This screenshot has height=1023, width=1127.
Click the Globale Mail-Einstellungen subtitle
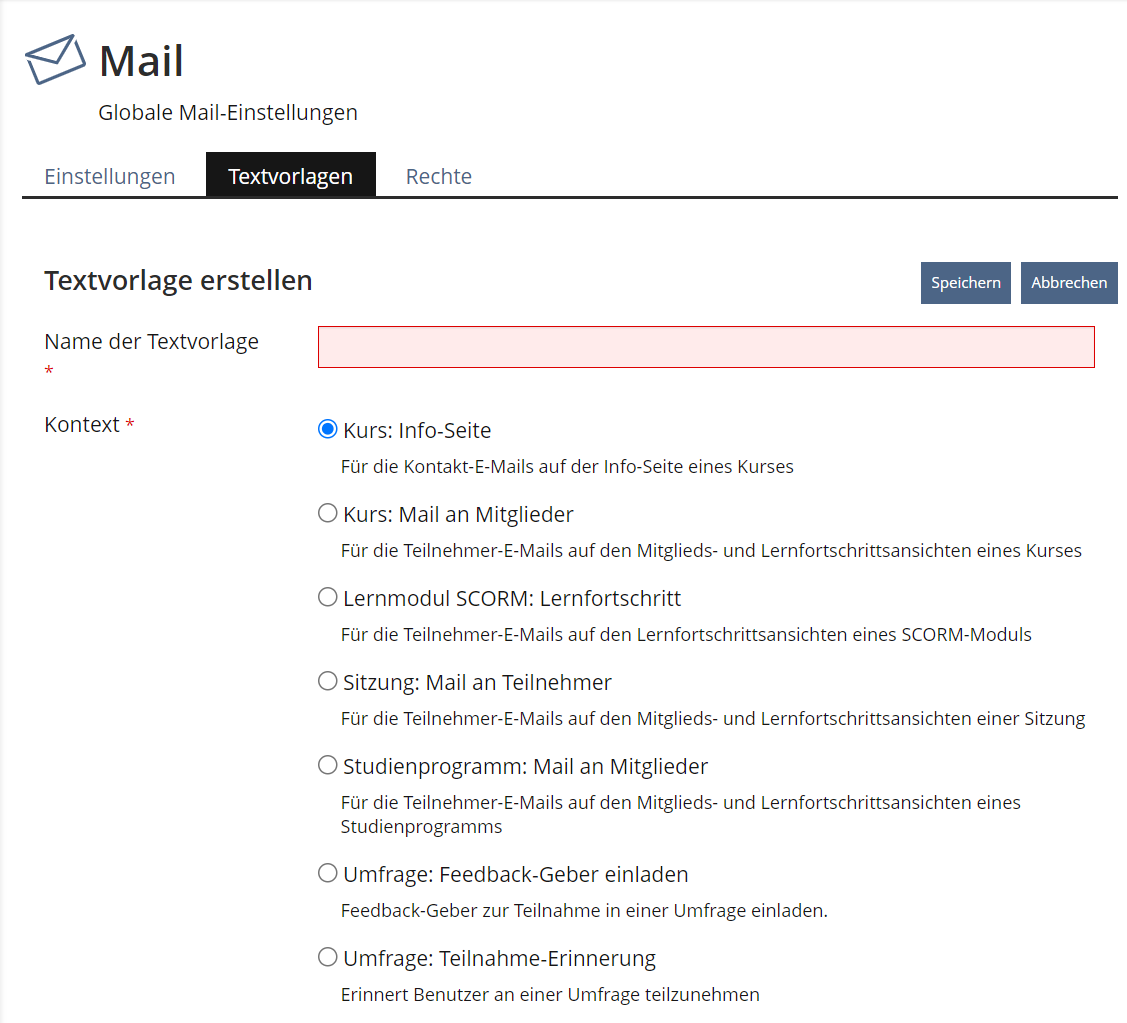pyautogui.click(x=227, y=113)
